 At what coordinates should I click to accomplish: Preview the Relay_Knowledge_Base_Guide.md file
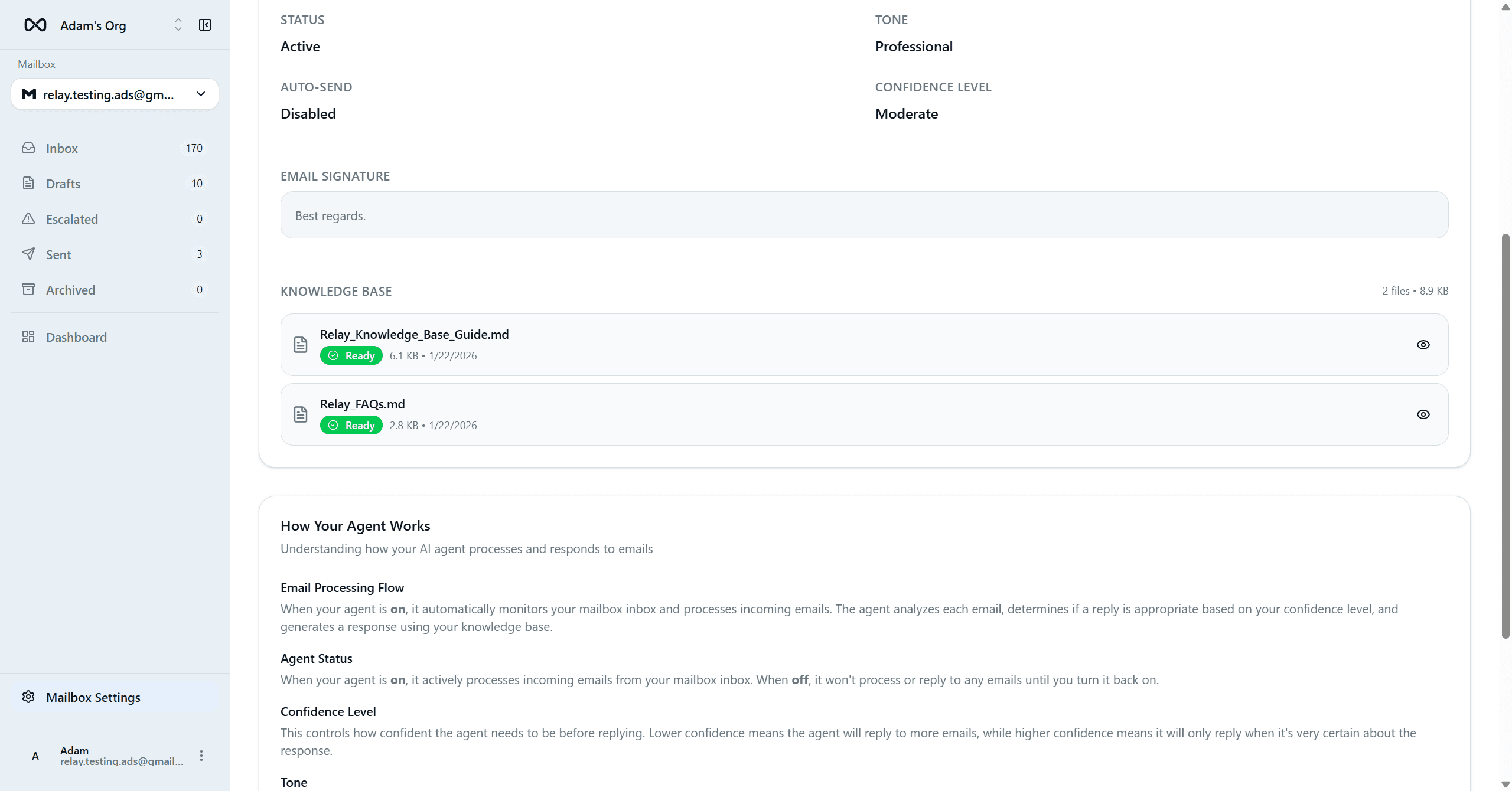coord(1423,344)
